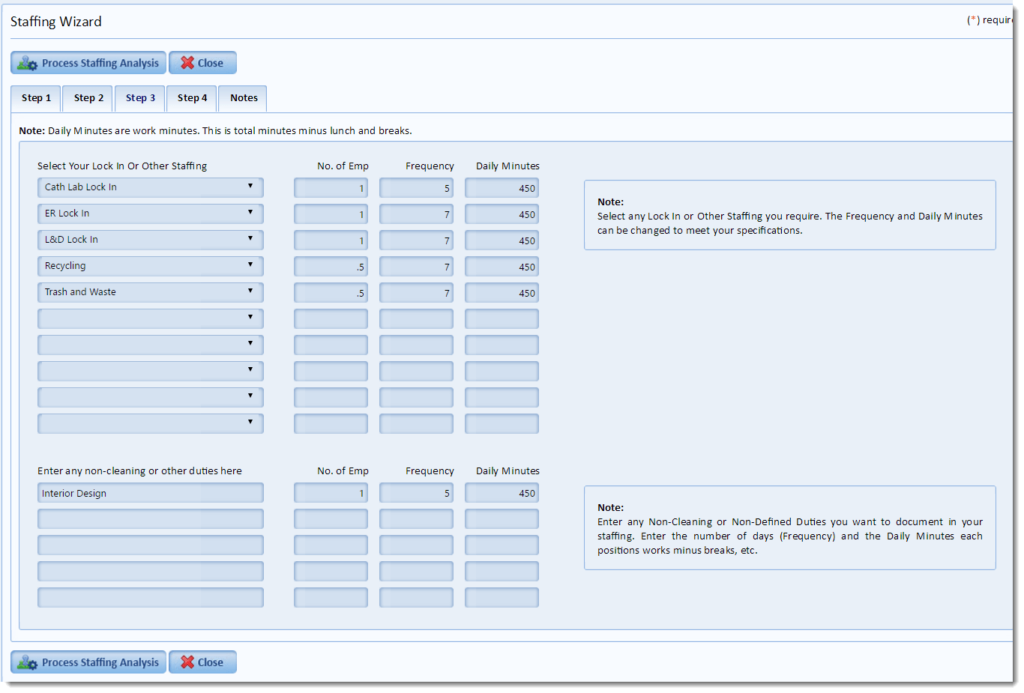This screenshot has height=693, width=1024.
Task: Open the L&D Lock In dropdown
Action: pyautogui.click(x=150, y=240)
